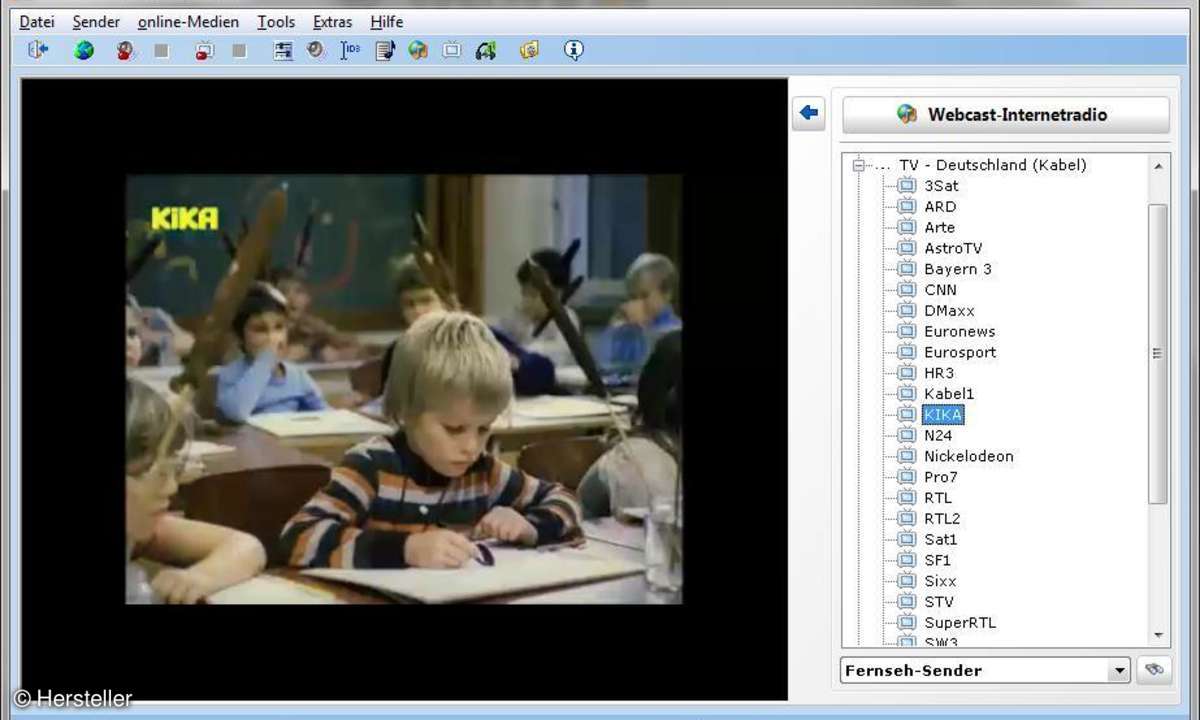Image resolution: width=1200 pixels, height=720 pixels.
Task: Click the channel list scrollbar thumb
Action: (x=1158, y=353)
